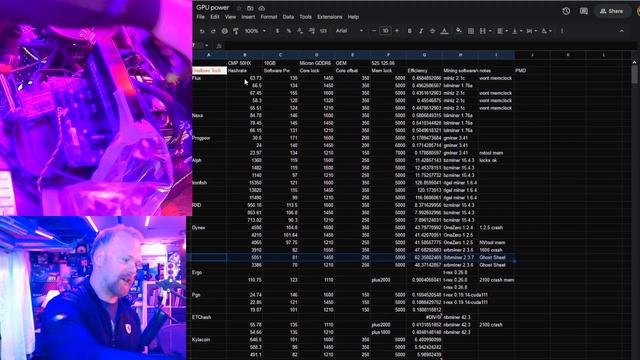
Task: Open the name box dropdown arrow
Action: click(x=207, y=45)
